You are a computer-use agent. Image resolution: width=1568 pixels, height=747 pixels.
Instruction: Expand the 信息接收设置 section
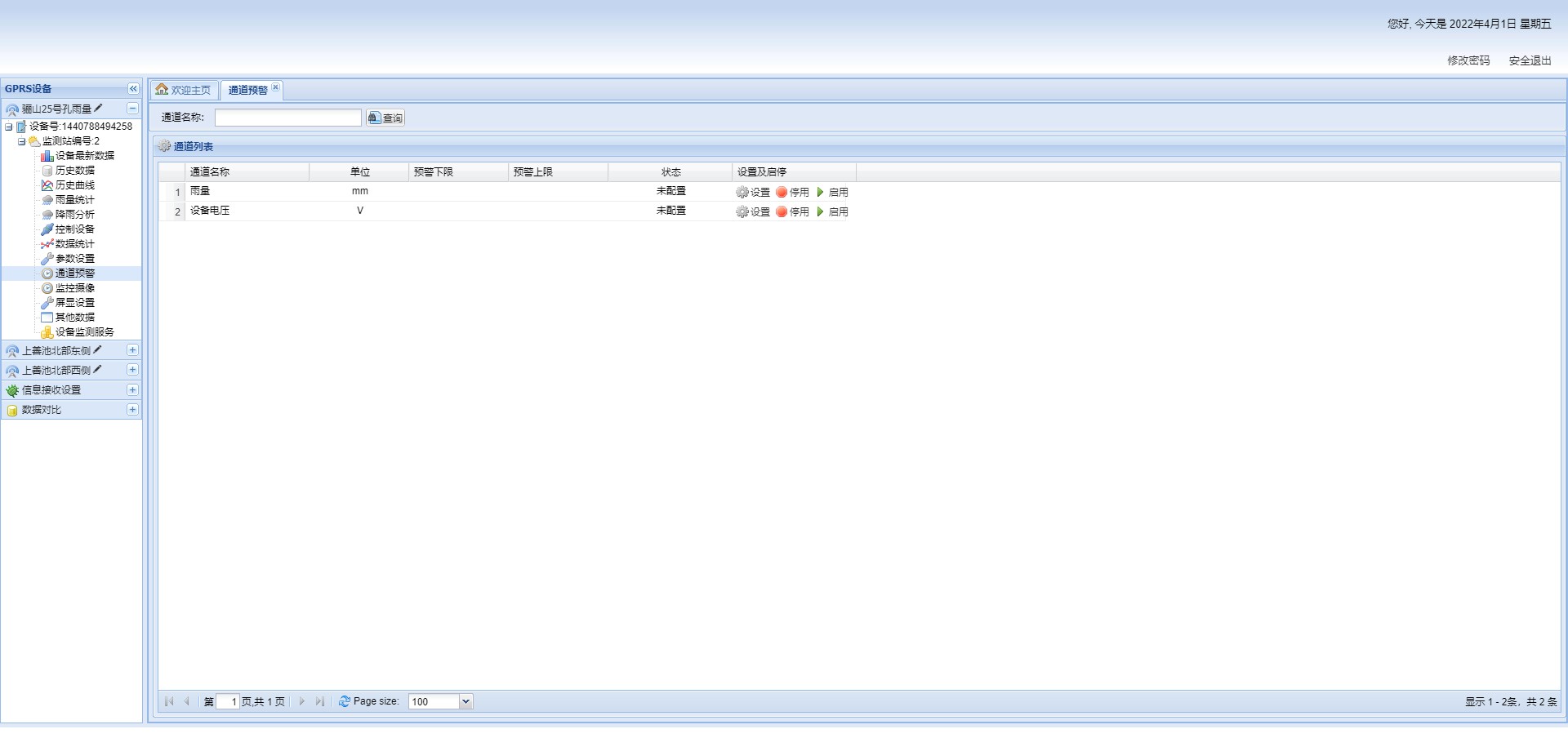coord(132,390)
